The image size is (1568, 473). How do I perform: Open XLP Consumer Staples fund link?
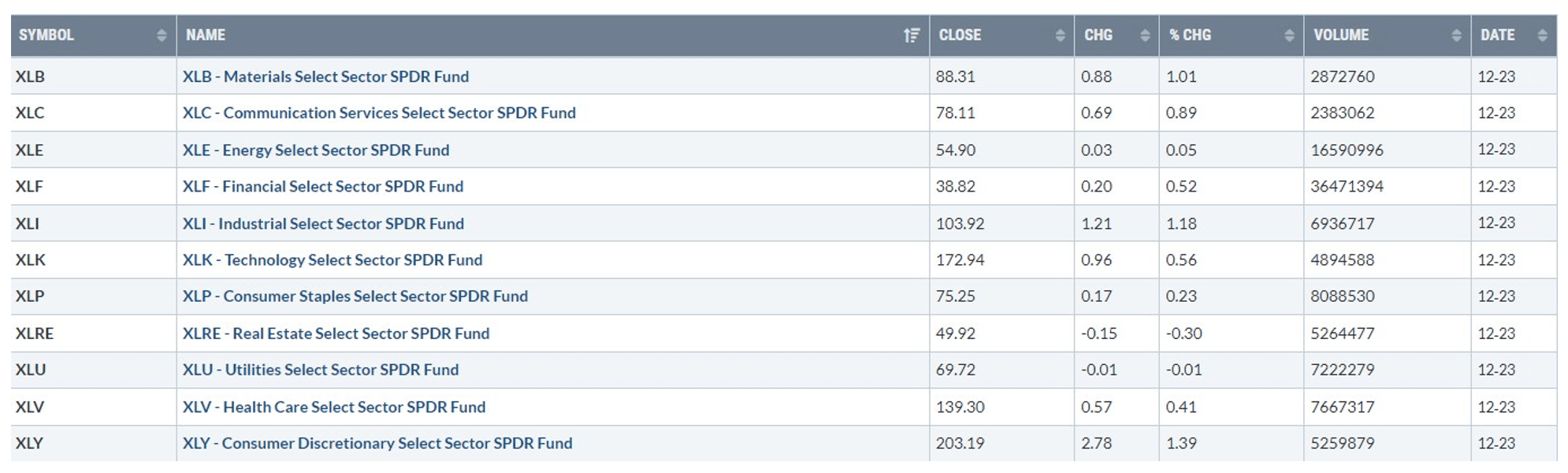(355, 296)
